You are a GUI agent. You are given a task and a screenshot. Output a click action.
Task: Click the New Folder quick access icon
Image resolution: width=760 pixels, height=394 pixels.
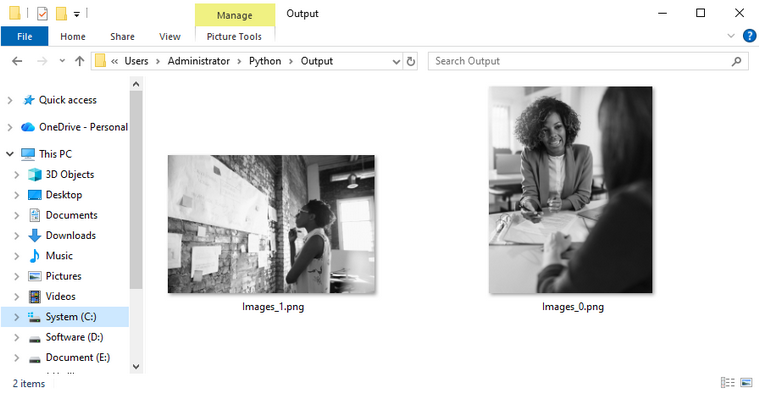61,14
